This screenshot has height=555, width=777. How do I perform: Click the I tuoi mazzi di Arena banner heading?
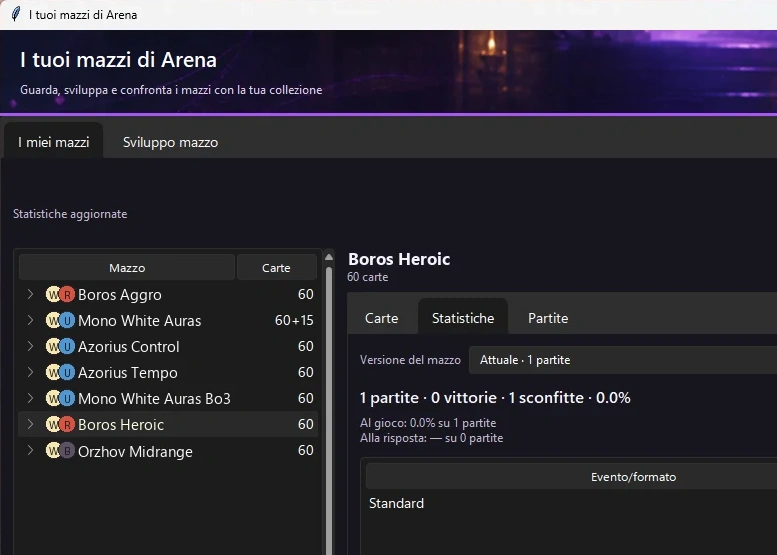[118, 60]
